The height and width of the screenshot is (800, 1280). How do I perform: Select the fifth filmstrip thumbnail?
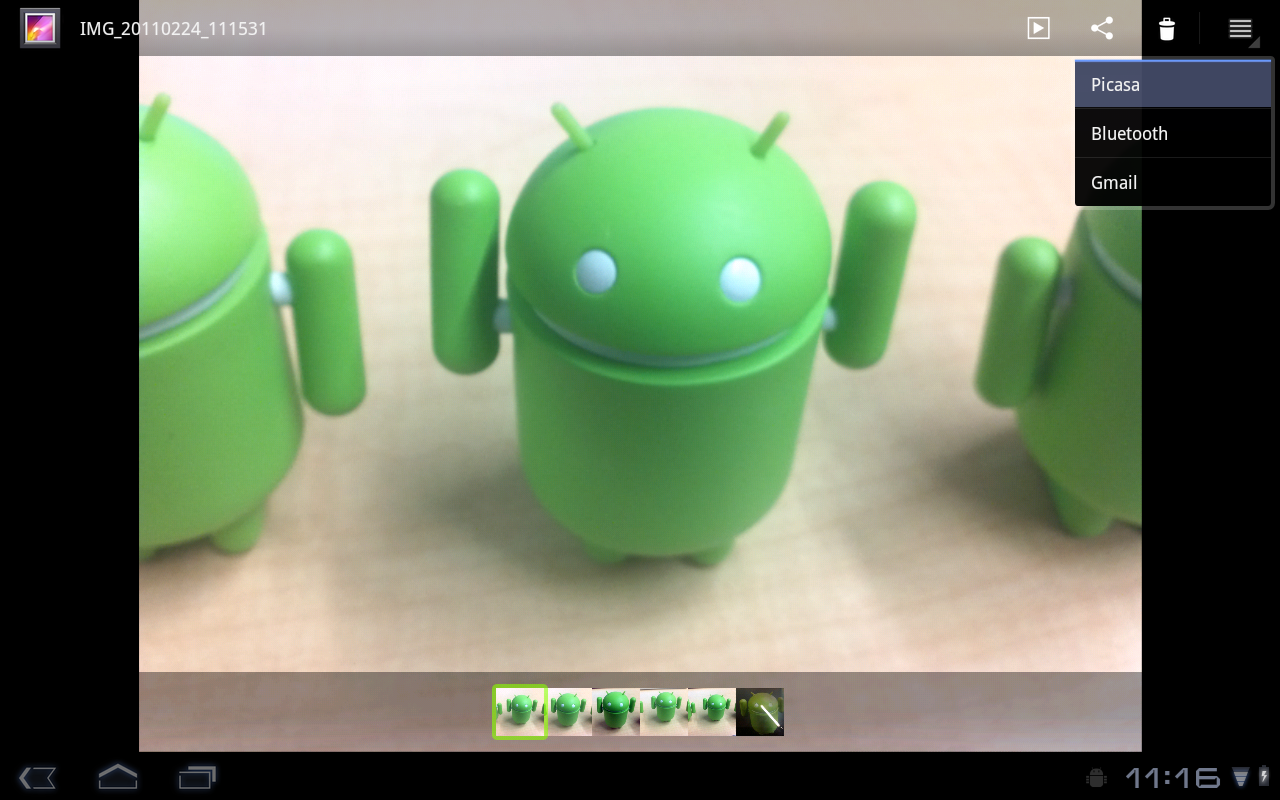click(x=712, y=712)
